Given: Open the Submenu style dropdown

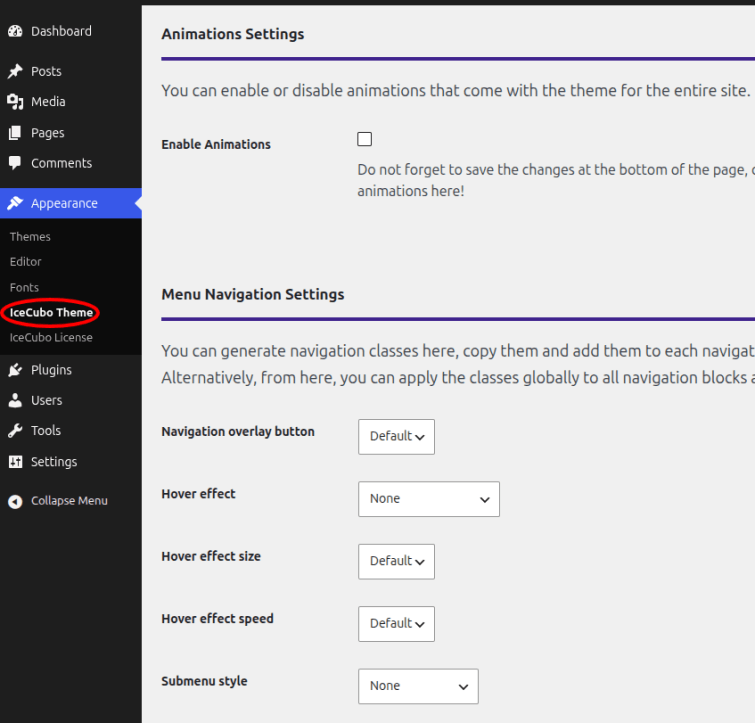Looking at the screenshot, I should click(x=418, y=686).
